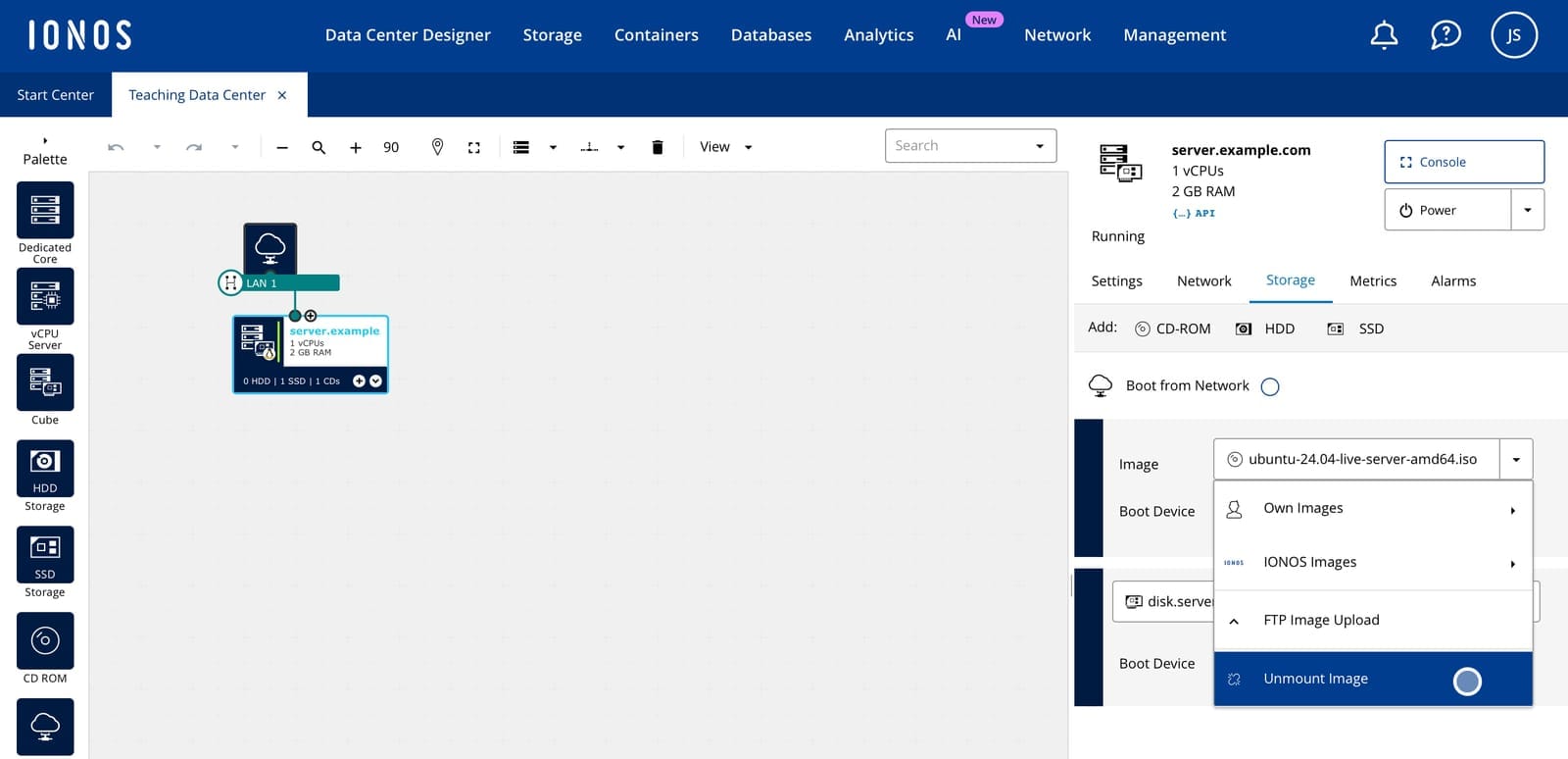Switch to Start Center tab
1568x759 pixels.
(56, 95)
